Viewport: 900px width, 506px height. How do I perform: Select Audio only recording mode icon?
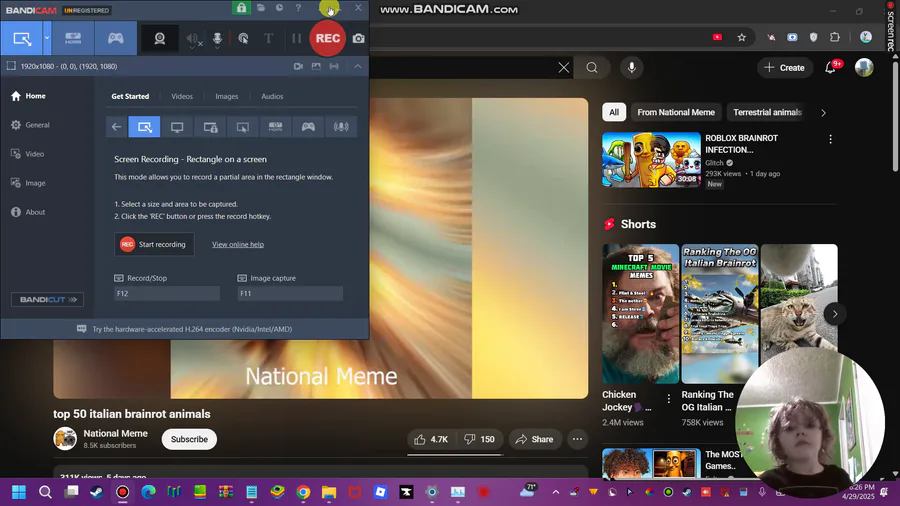pyautogui.click(x=341, y=127)
